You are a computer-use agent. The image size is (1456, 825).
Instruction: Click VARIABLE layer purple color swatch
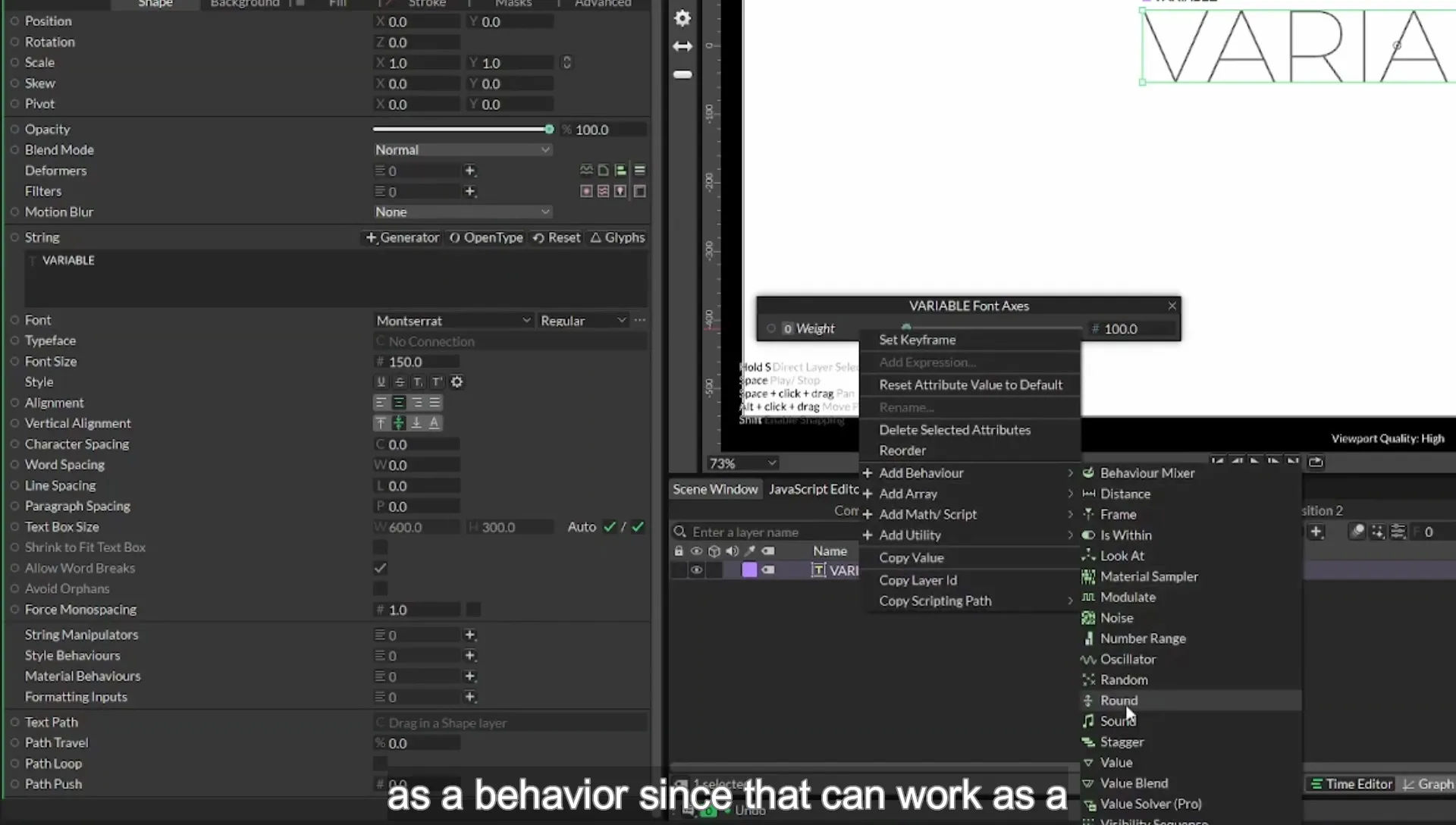point(749,570)
